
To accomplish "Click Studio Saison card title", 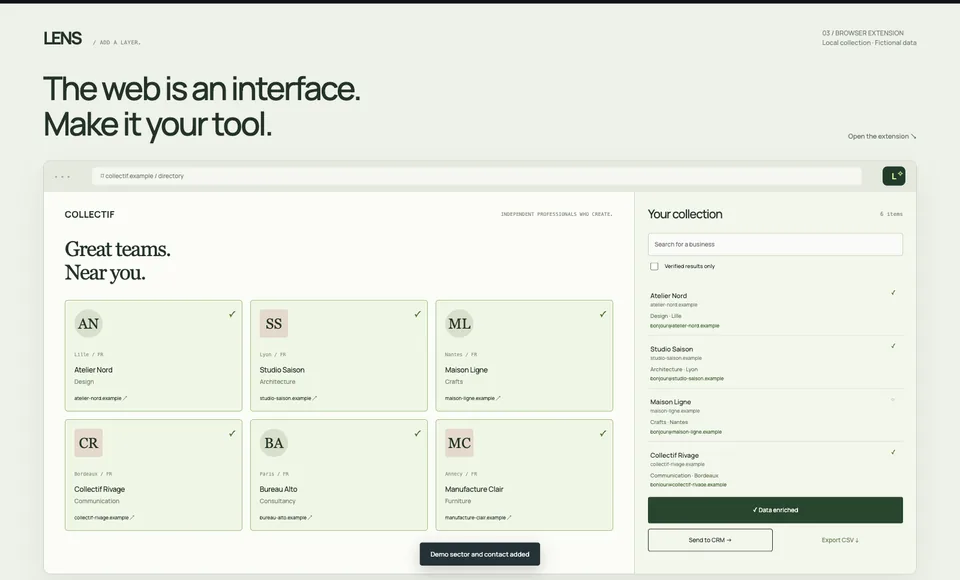I will tap(282, 370).
